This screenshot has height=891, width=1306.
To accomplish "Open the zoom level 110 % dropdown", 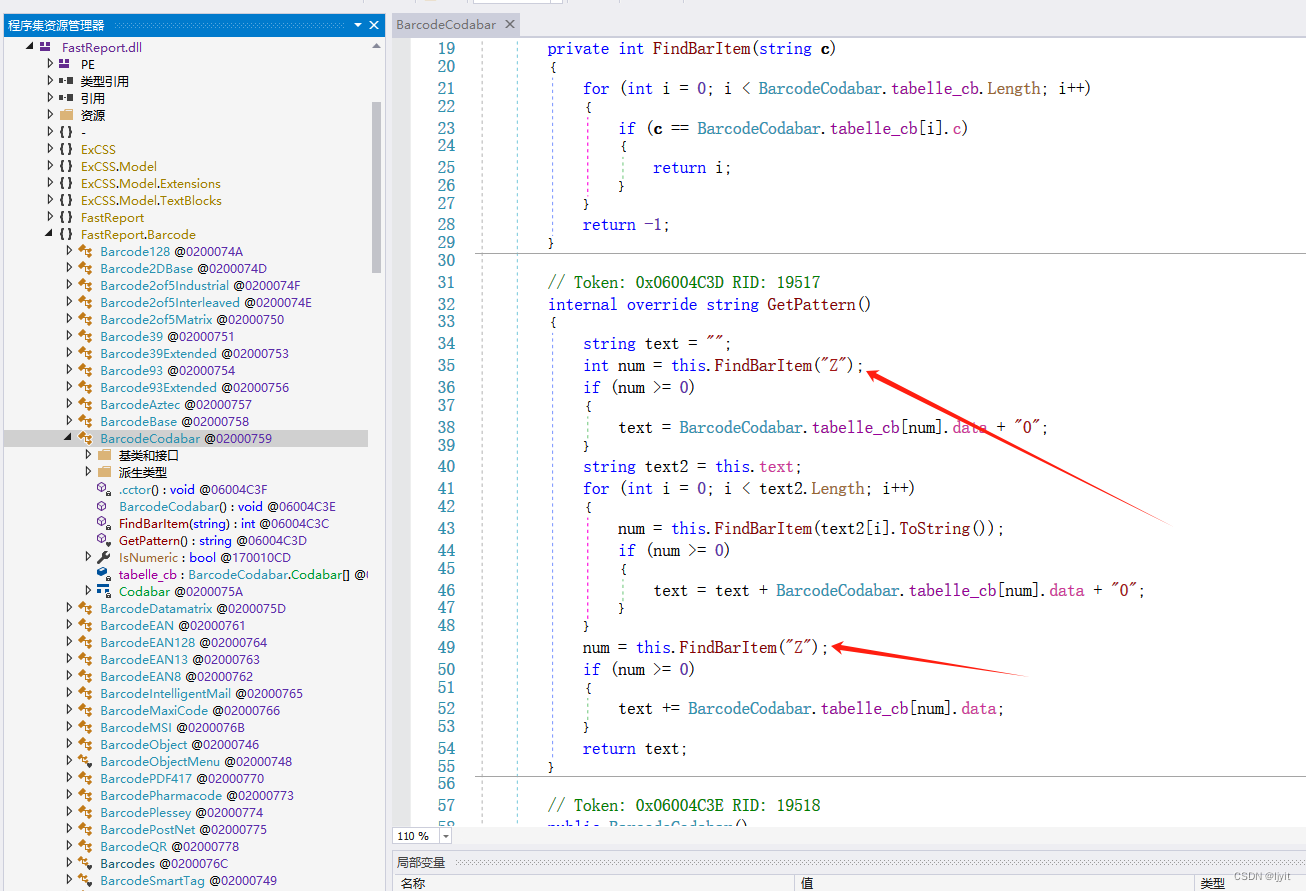I will tap(445, 836).
